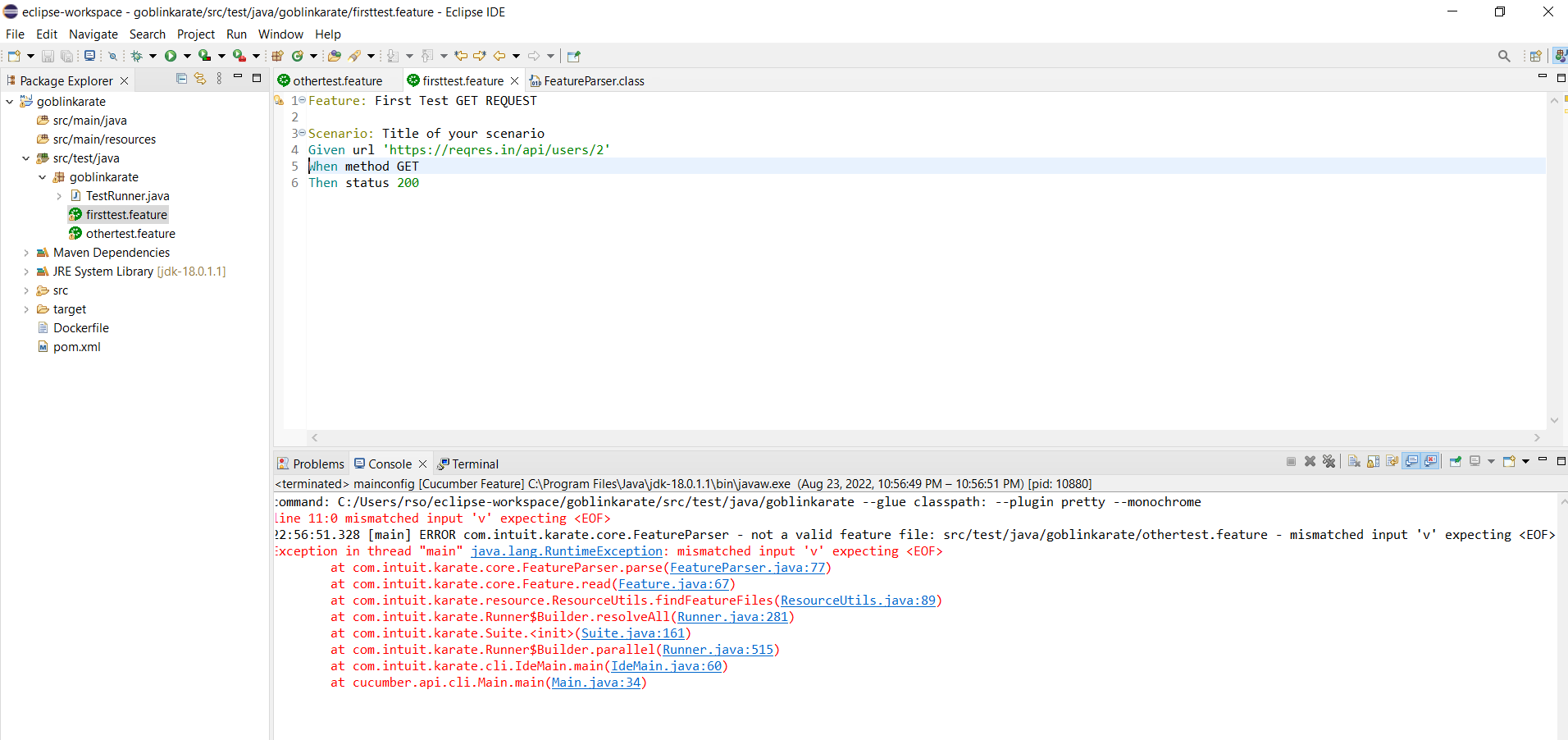Viewport: 1568px width, 740px height.
Task: Expand the Maven Dependencies node
Action: coord(25,253)
